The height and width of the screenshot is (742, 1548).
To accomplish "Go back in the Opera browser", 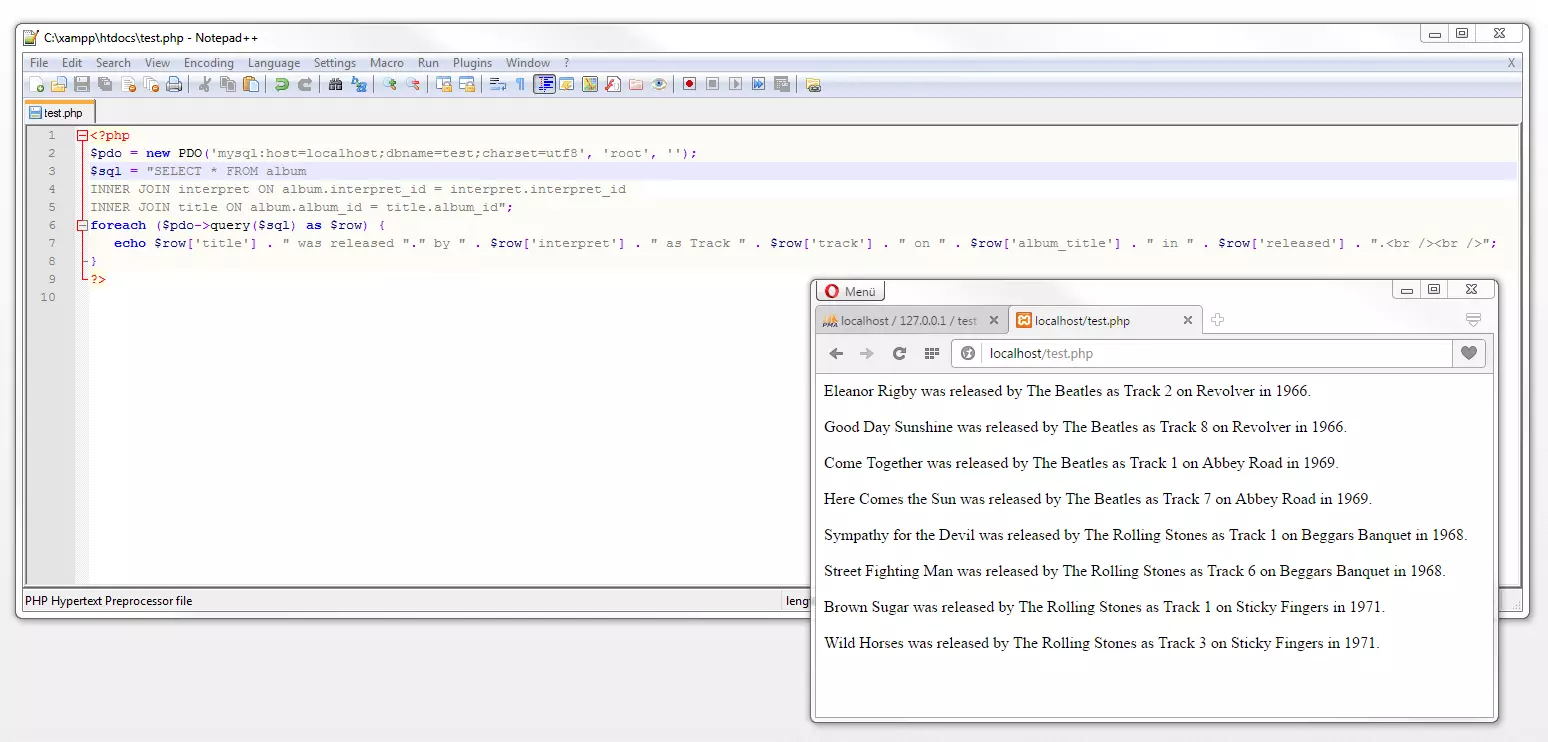I will [x=836, y=353].
